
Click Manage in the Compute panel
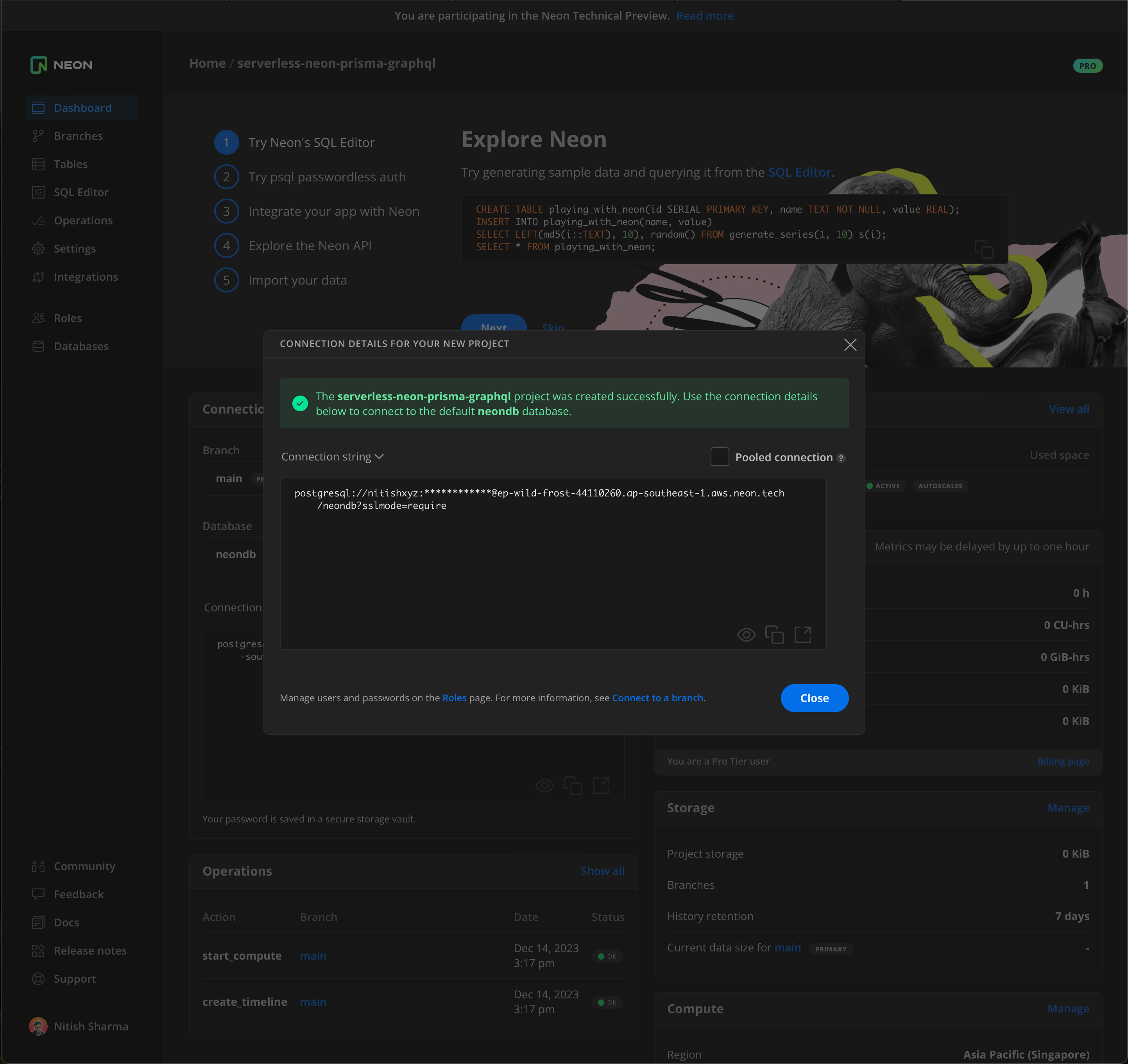[1068, 1008]
